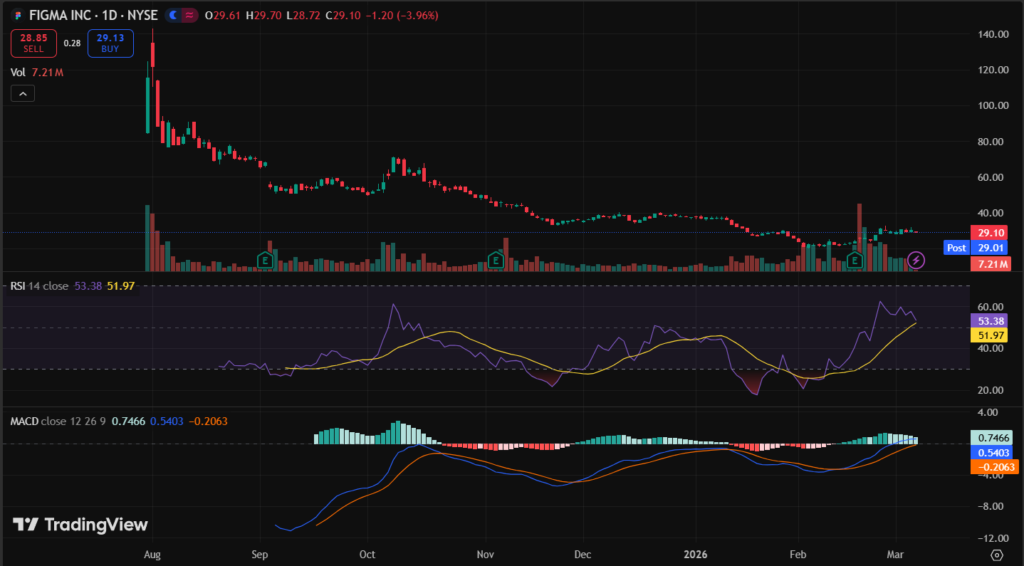This screenshot has height=566, width=1024.
Task: Open the earnings marker near September
Action: pos(266,259)
